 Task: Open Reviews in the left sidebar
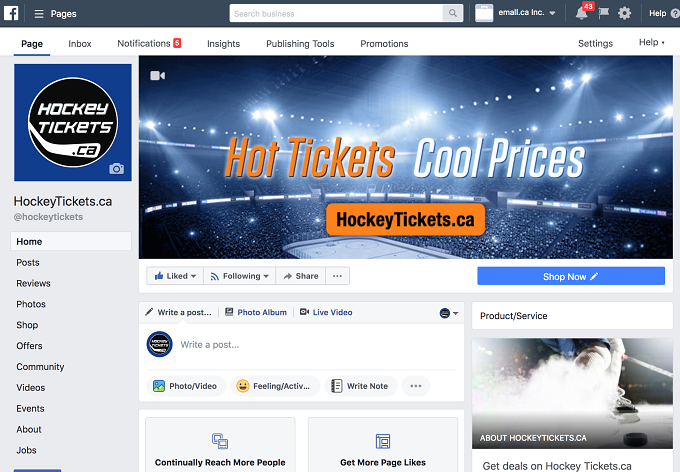click(x=33, y=283)
